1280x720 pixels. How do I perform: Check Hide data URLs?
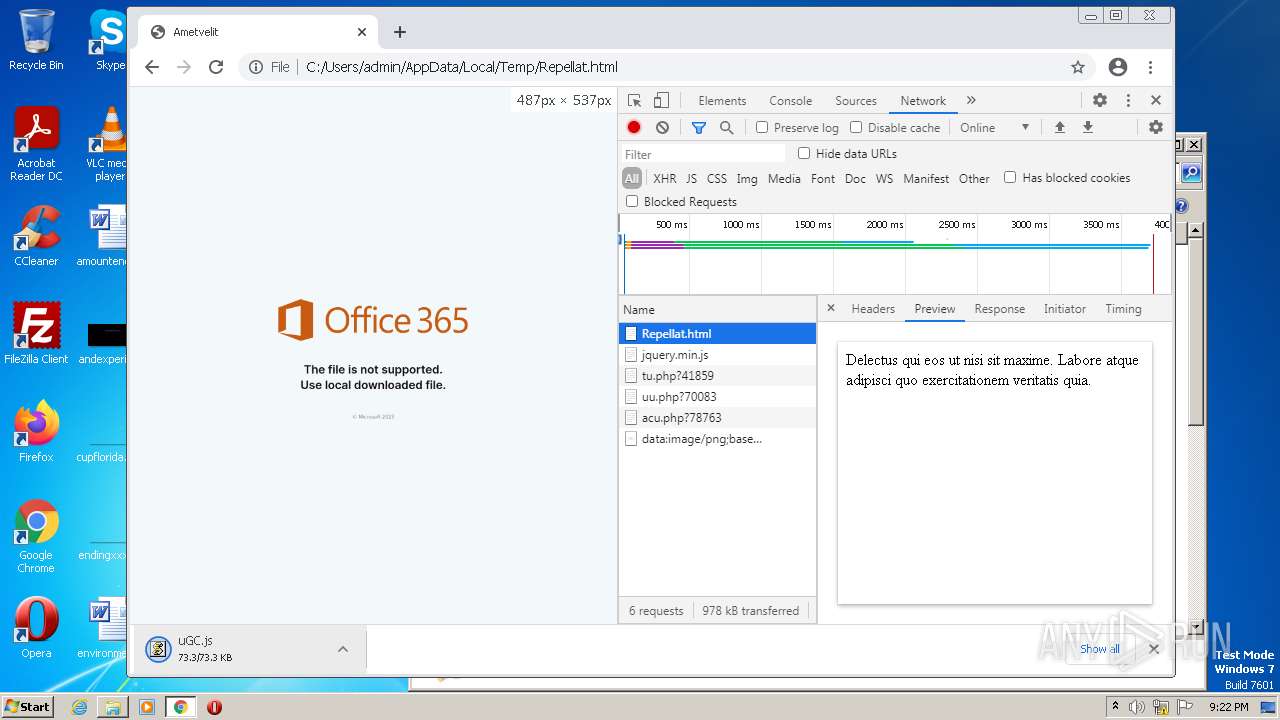click(804, 153)
